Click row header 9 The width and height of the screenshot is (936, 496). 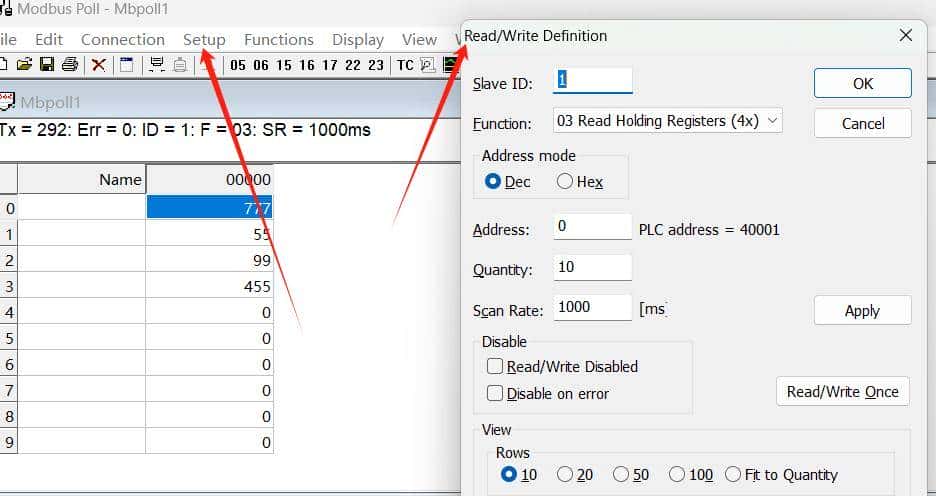[8, 442]
